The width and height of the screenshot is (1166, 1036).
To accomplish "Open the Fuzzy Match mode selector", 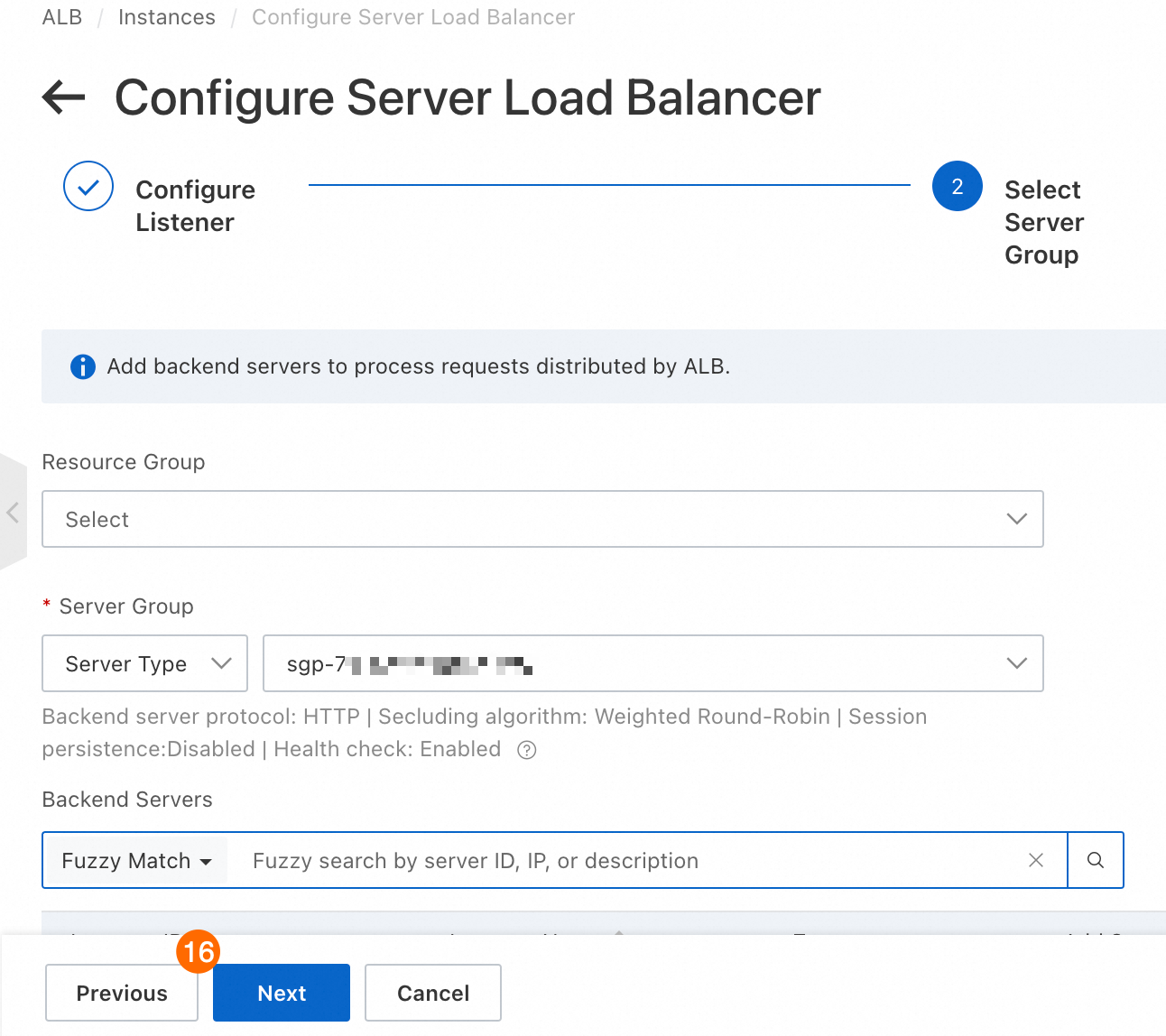I will [x=136, y=861].
